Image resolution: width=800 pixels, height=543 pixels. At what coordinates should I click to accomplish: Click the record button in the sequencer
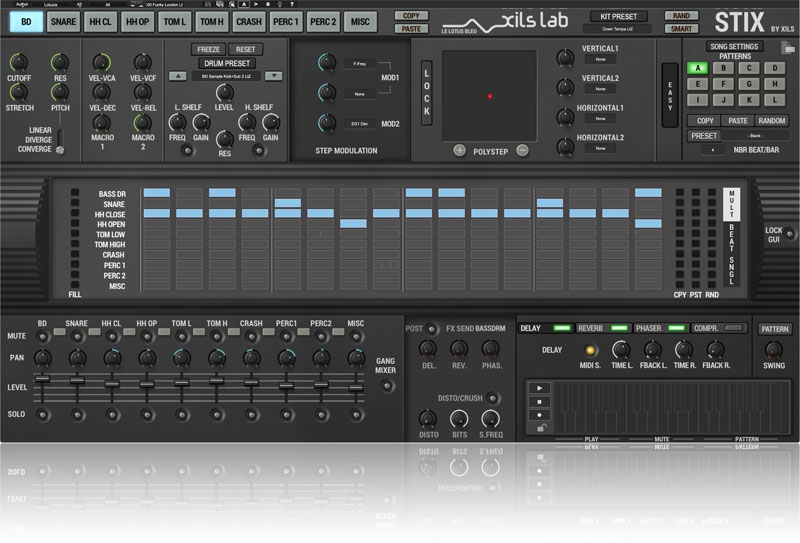(x=540, y=414)
